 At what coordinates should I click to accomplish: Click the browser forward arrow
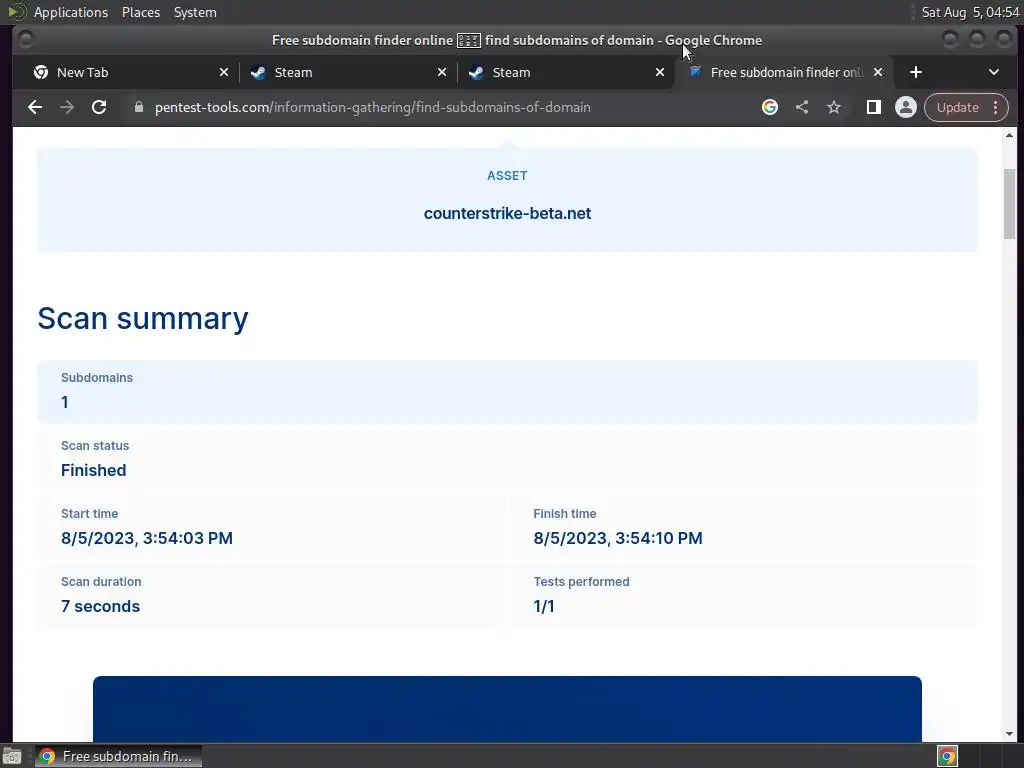67,107
